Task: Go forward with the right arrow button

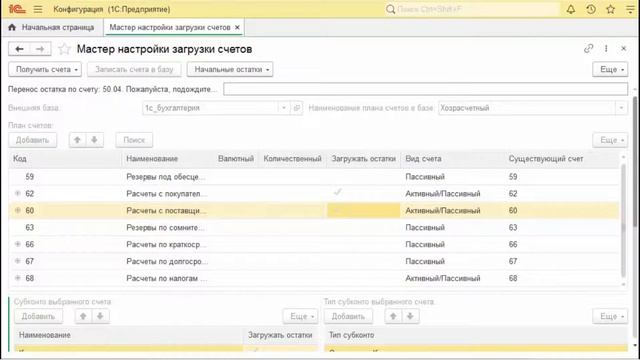Action: [x=40, y=49]
